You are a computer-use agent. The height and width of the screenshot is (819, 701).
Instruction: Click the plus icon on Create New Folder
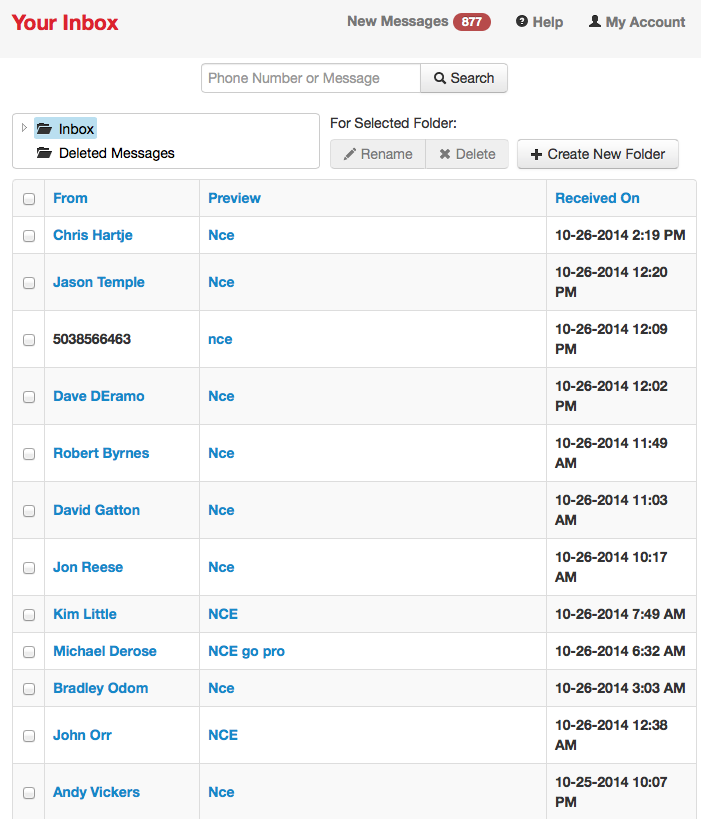point(536,154)
